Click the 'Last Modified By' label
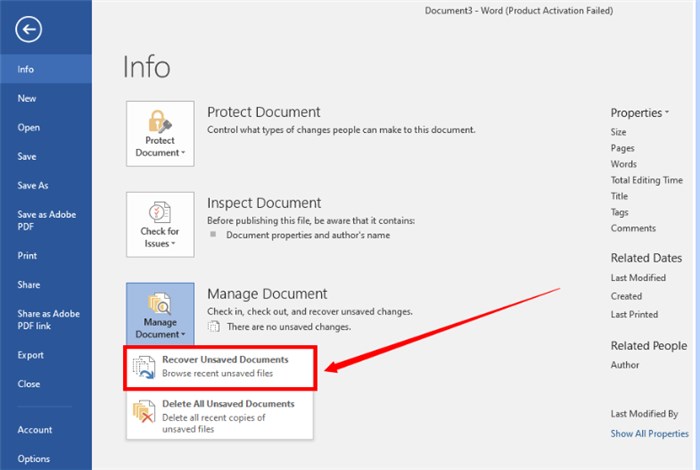Screen dimensions: 700x470 click(644, 414)
